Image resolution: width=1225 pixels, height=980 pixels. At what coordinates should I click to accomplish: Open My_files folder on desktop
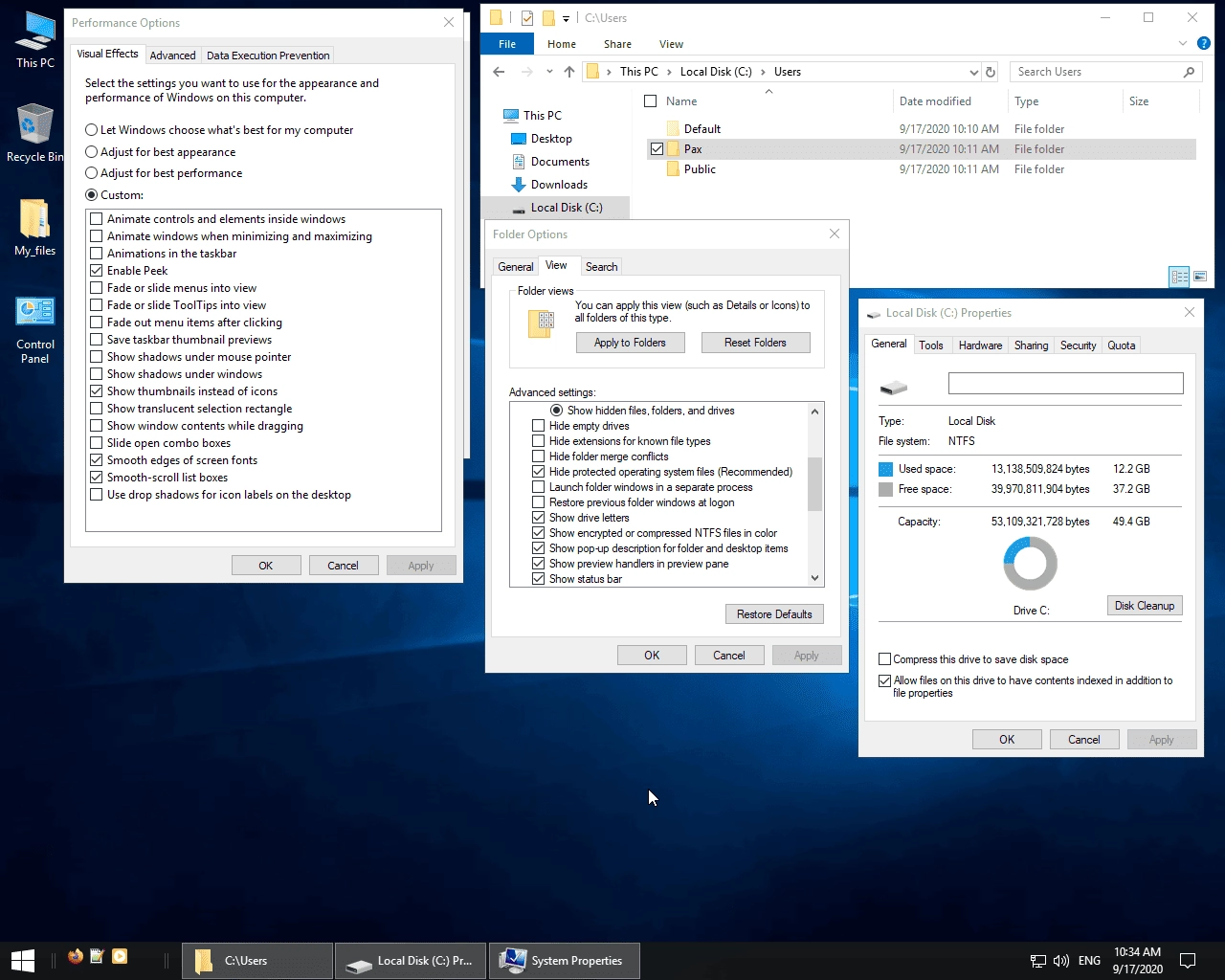[35, 228]
